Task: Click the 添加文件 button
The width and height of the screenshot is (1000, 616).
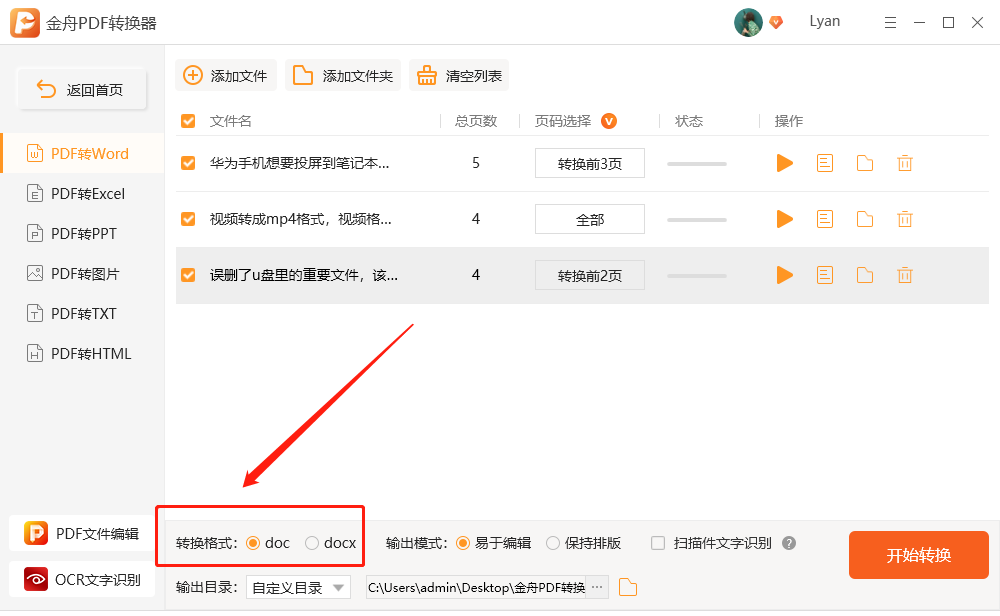Action: [x=226, y=75]
